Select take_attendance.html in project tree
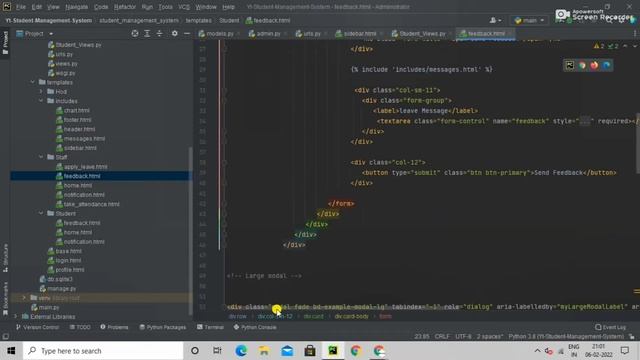Screen dimensions: 640x360 tap(87, 204)
